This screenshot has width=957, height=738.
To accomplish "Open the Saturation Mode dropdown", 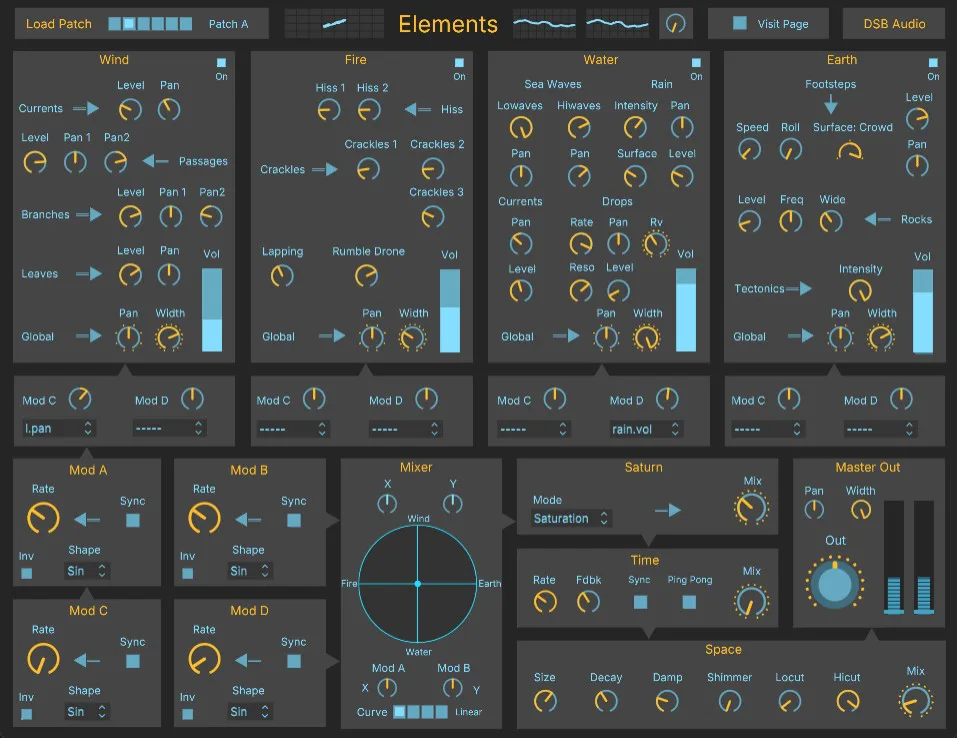I will (x=570, y=519).
